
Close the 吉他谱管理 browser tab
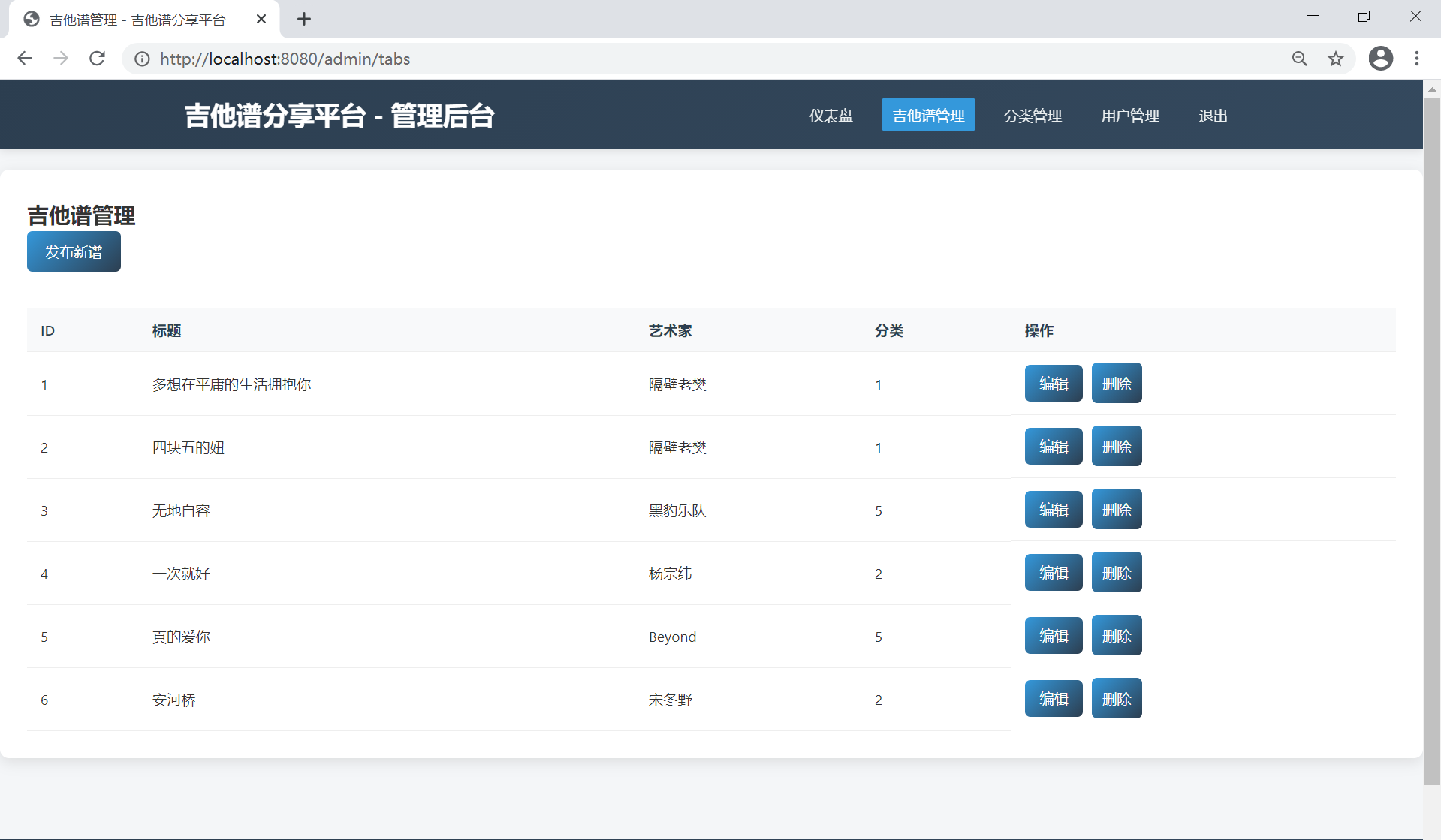(x=261, y=20)
